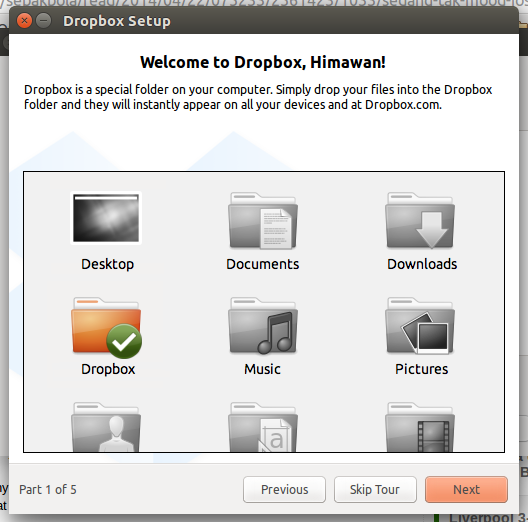528x522 pixels.
Task: Click the Documents label text
Action: (x=263, y=264)
